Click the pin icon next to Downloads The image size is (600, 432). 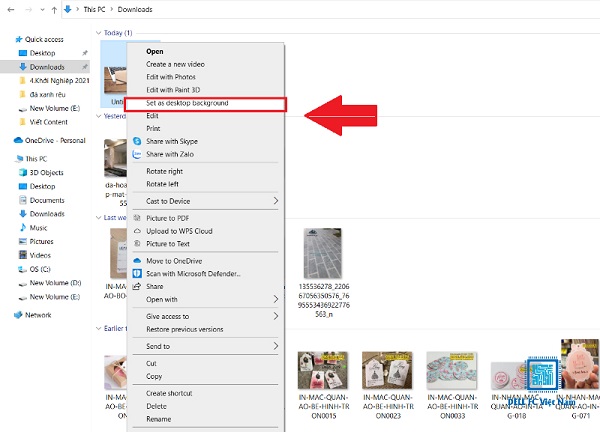pyautogui.click(x=85, y=67)
